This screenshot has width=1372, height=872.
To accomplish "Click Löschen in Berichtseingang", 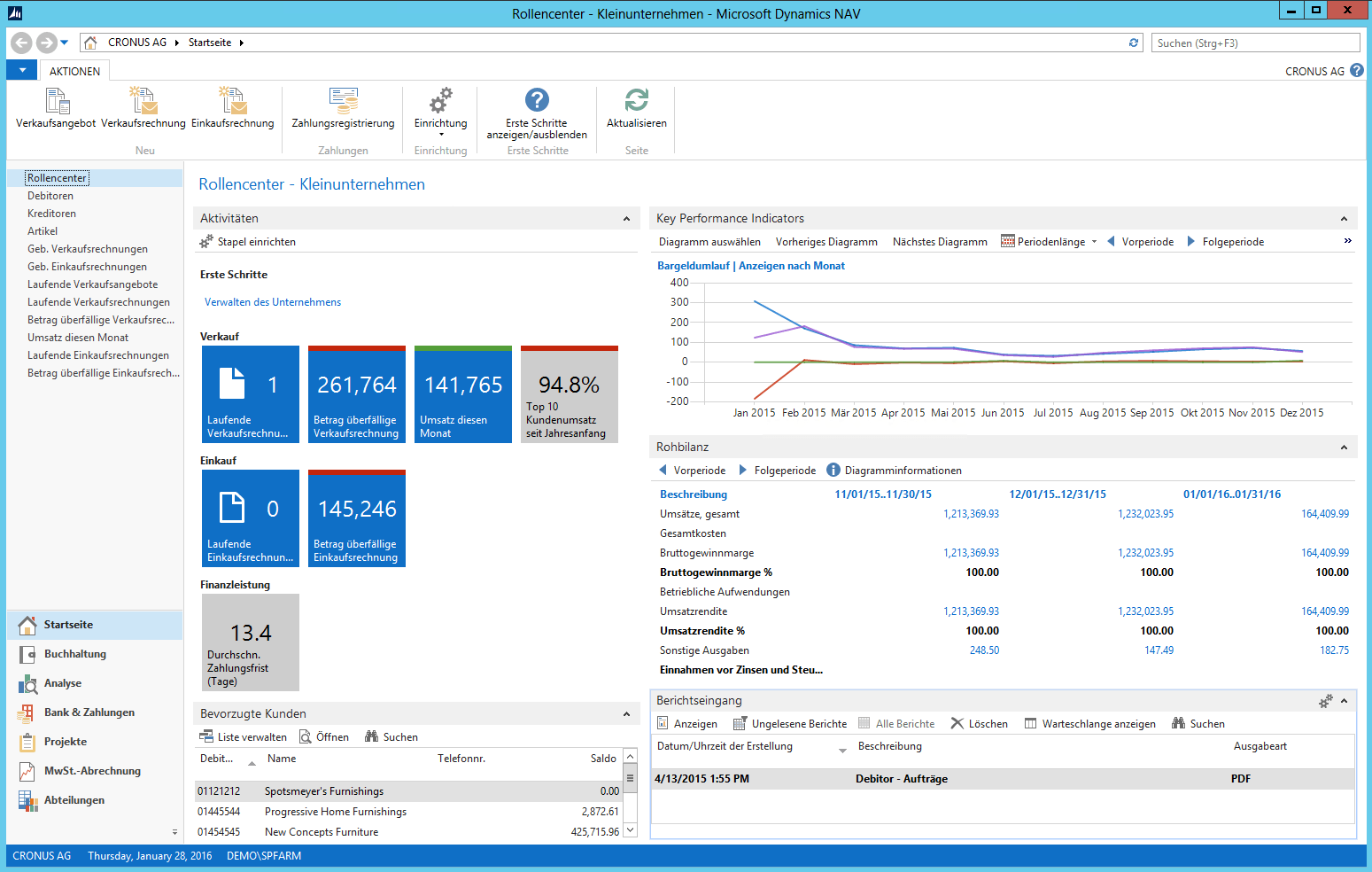I will (980, 724).
